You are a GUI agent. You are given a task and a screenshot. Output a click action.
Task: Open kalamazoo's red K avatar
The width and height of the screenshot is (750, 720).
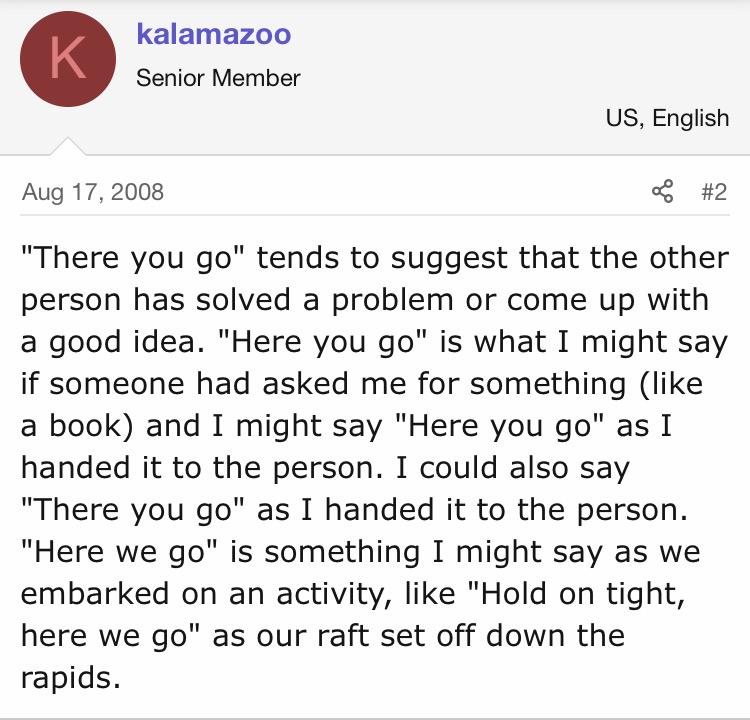pos(68,59)
